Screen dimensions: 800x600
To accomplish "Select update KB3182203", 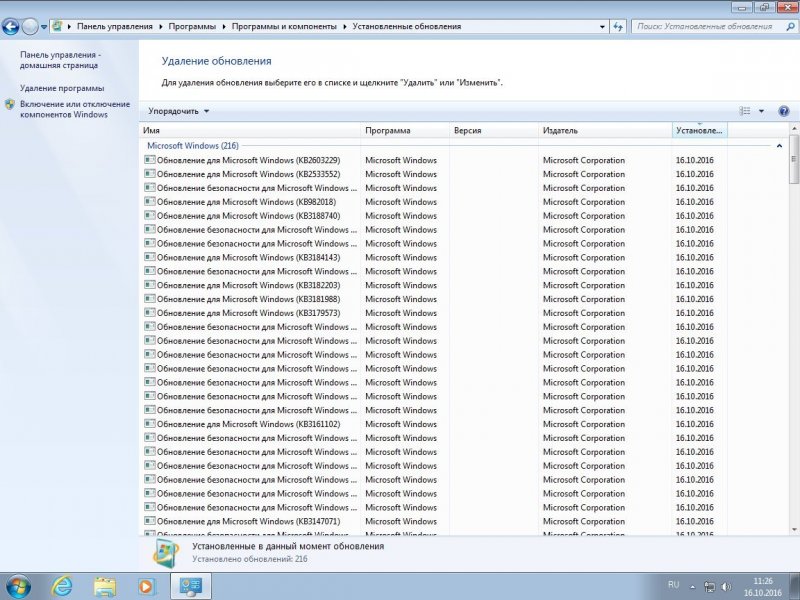I will 248,285.
